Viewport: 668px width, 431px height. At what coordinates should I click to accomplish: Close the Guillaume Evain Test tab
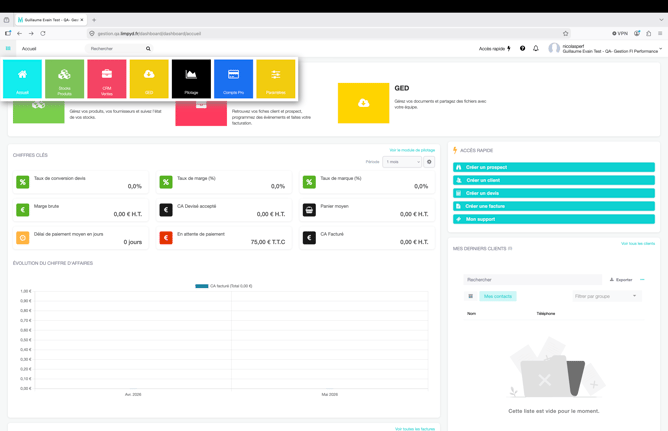point(82,20)
